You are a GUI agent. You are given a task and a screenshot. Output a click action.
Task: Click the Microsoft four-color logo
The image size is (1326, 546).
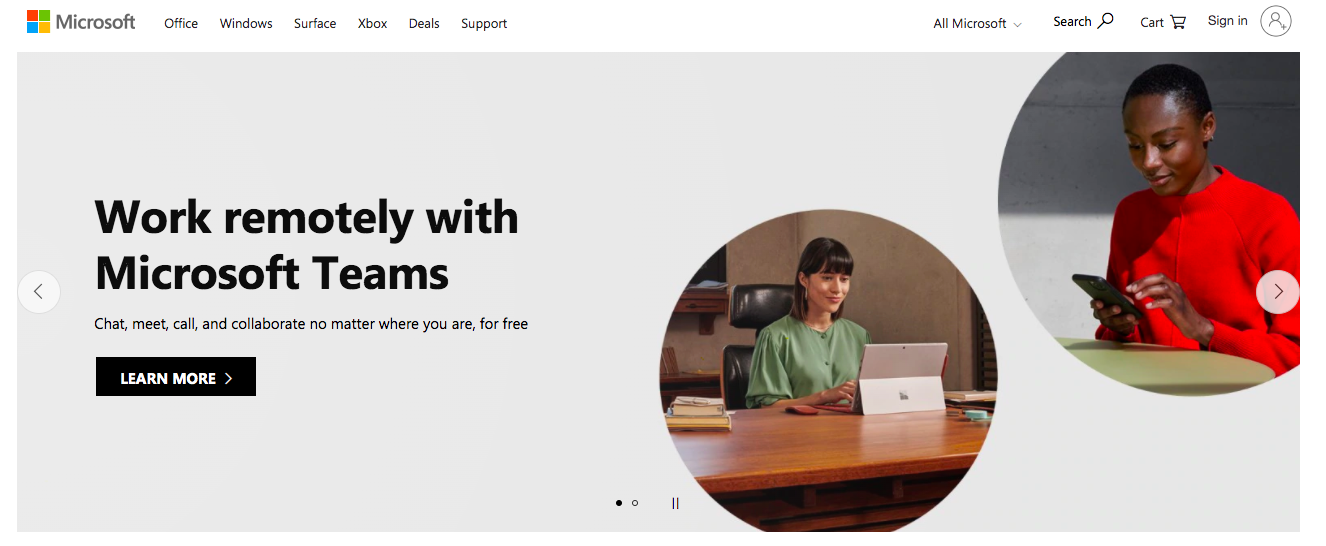[38, 22]
